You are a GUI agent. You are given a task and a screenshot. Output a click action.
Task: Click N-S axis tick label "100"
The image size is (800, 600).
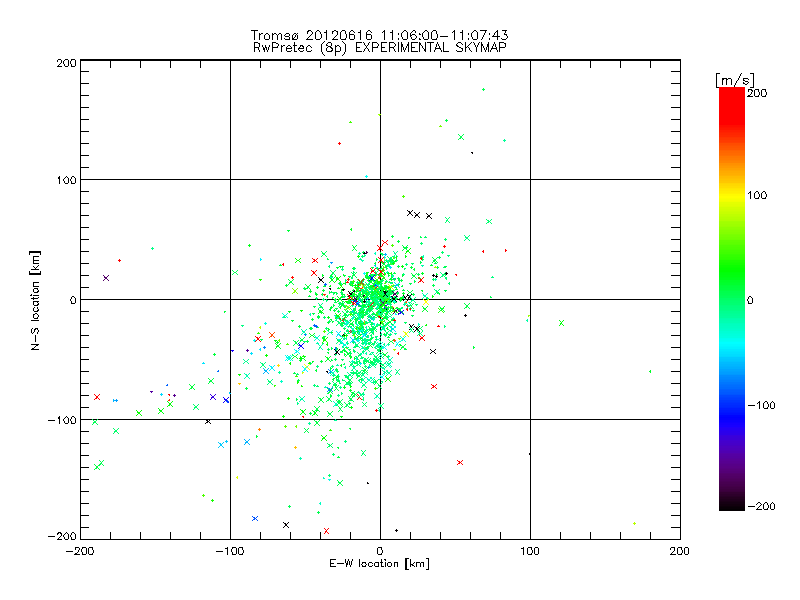(66, 180)
